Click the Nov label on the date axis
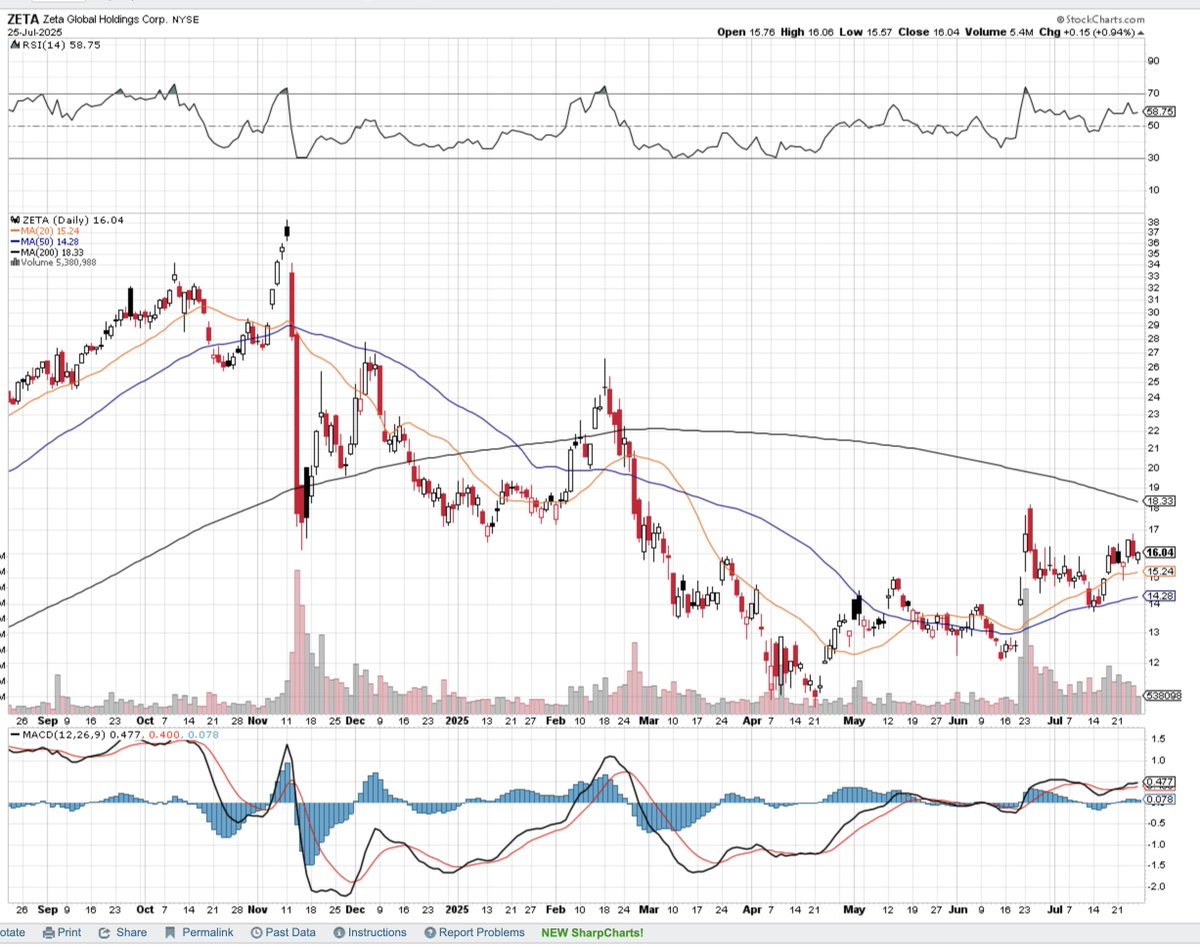The image size is (1200, 947). [258, 719]
